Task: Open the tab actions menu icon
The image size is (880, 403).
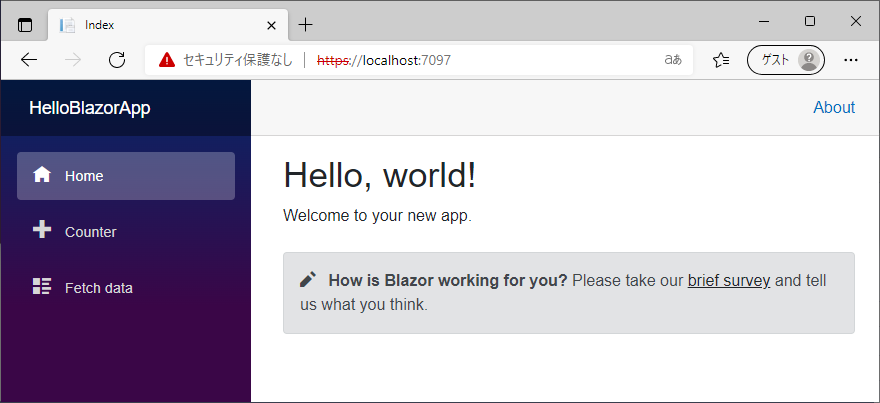Action: pyautogui.click(x=25, y=25)
